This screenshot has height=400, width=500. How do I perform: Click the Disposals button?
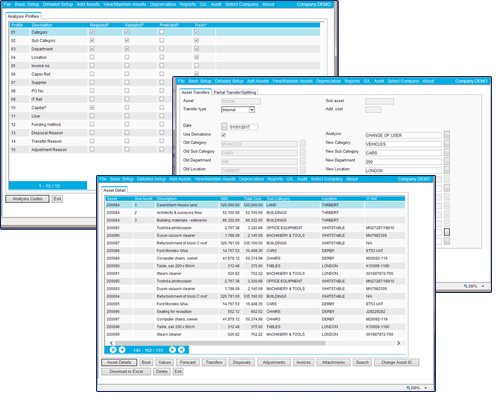pos(242,362)
